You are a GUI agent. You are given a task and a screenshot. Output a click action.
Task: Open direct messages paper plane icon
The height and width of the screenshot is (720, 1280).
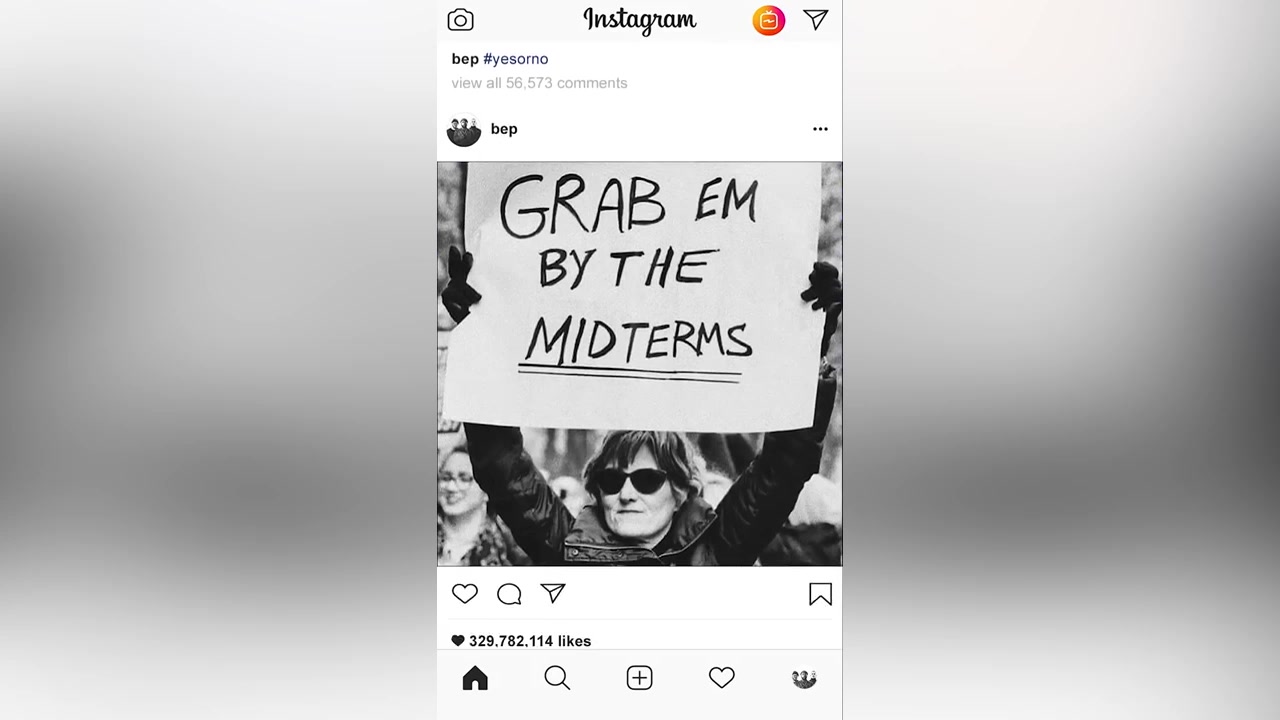816,20
